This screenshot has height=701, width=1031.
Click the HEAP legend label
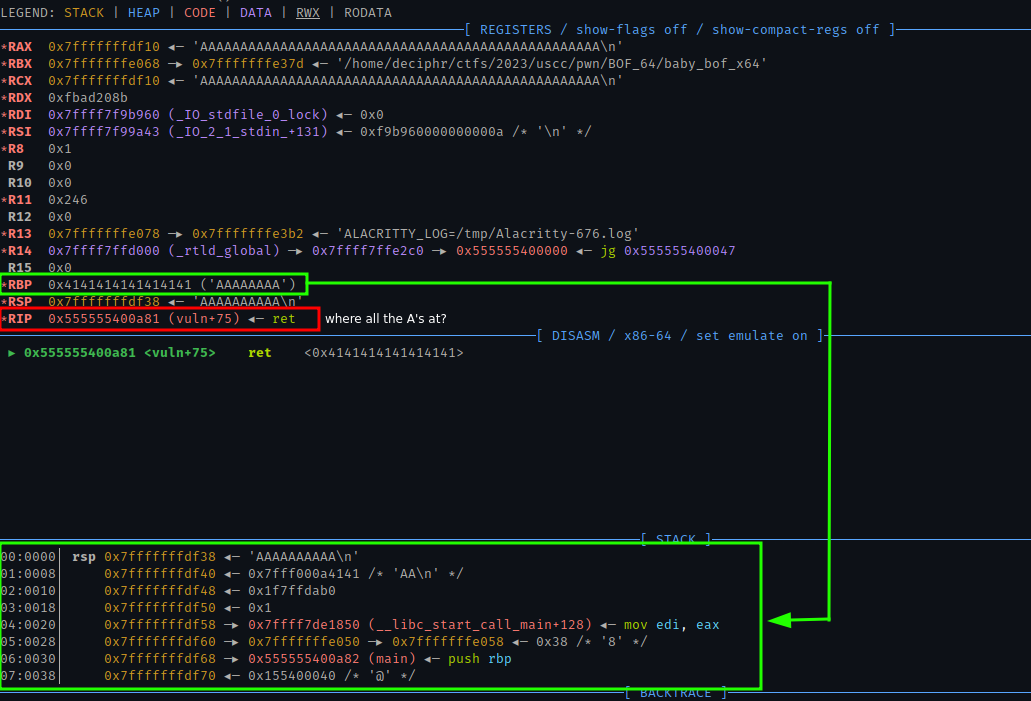pyautogui.click(x=144, y=12)
